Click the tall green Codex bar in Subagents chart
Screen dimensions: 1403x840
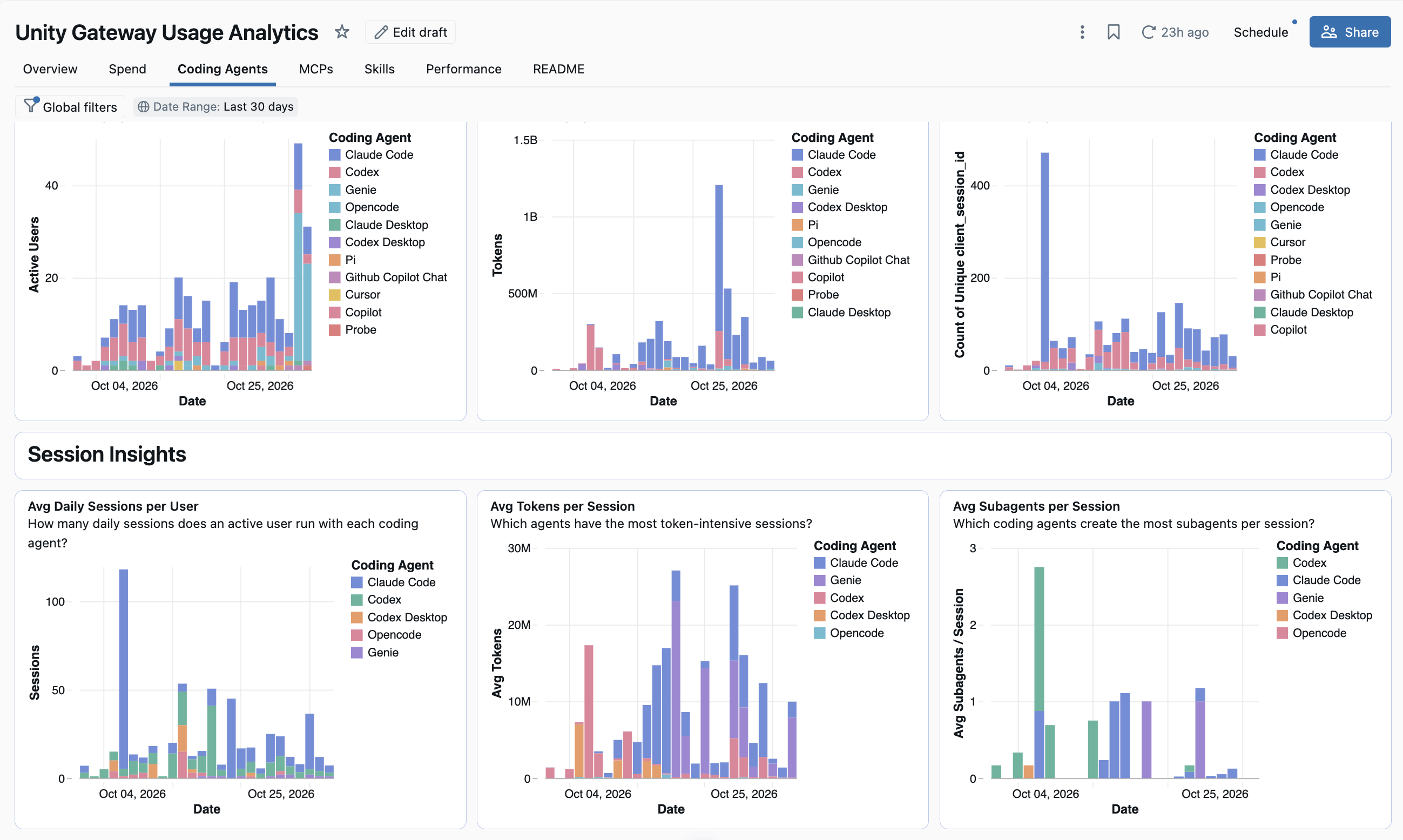coord(1039,638)
